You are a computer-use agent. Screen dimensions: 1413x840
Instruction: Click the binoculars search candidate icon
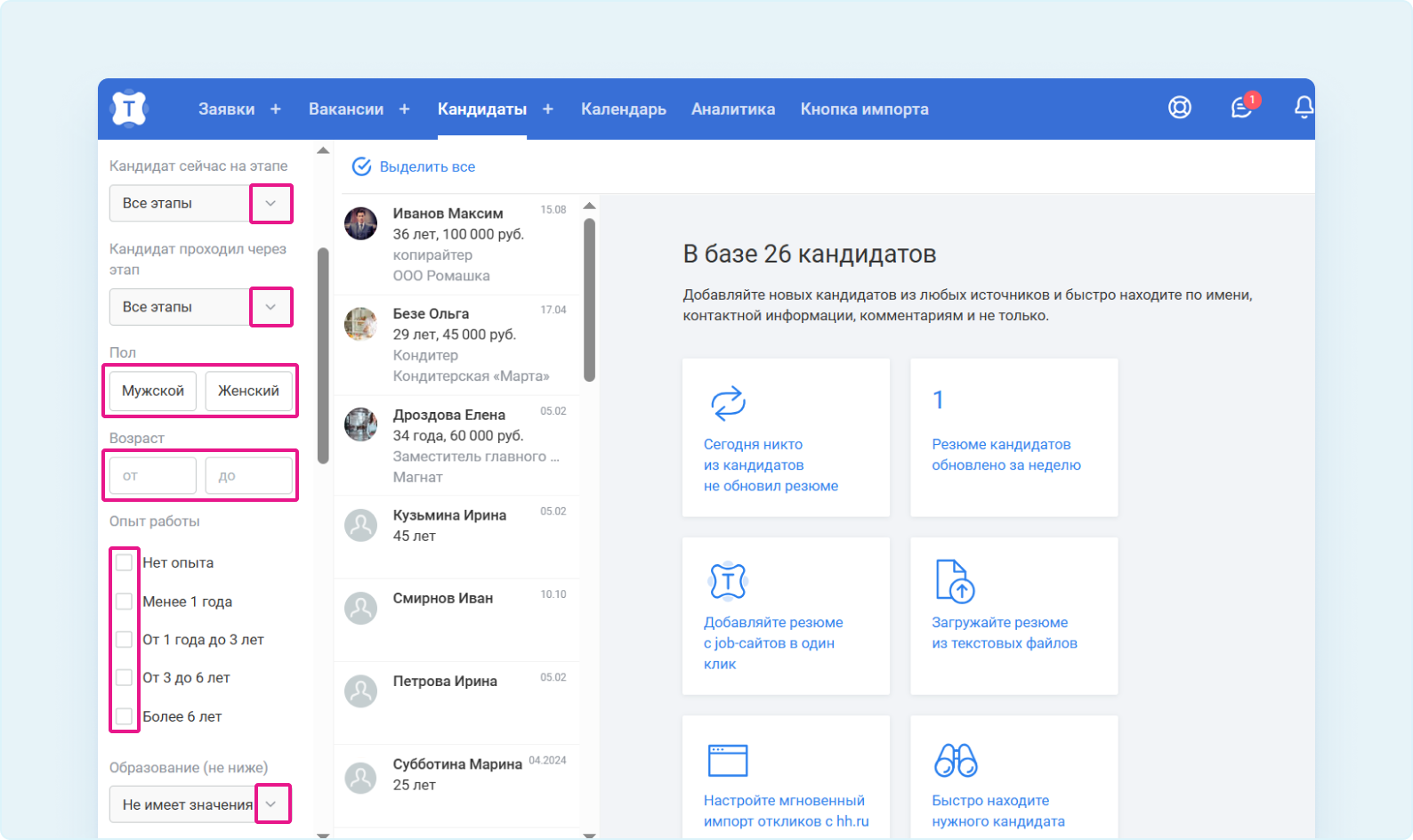(x=955, y=760)
